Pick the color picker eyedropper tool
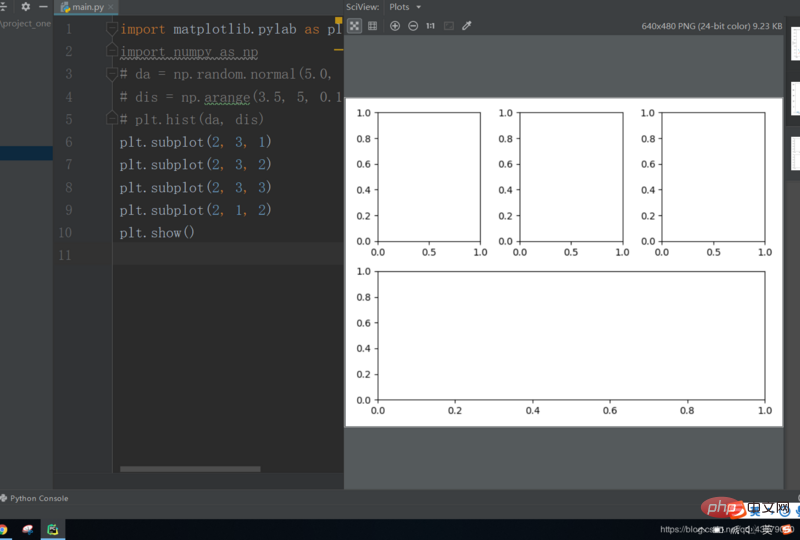Screen dimensions: 800x540 click(x=467, y=26)
